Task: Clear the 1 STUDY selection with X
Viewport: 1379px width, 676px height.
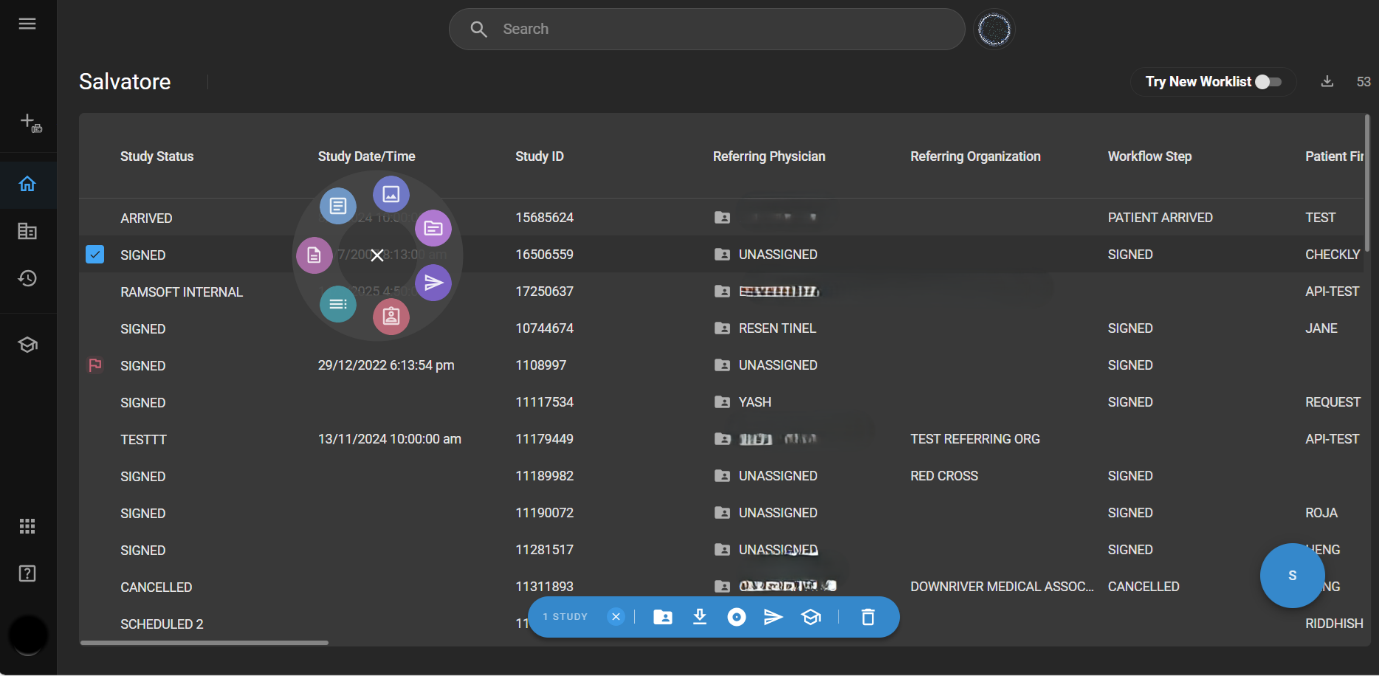Action: [616, 617]
